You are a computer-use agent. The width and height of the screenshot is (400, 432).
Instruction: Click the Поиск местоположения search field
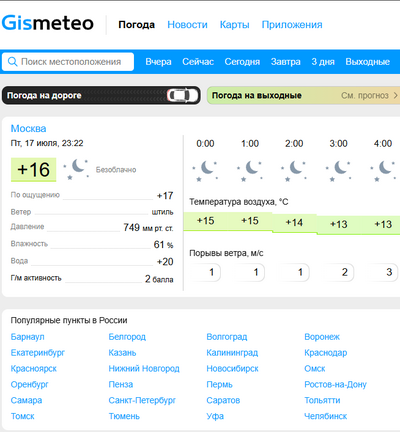(68, 62)
